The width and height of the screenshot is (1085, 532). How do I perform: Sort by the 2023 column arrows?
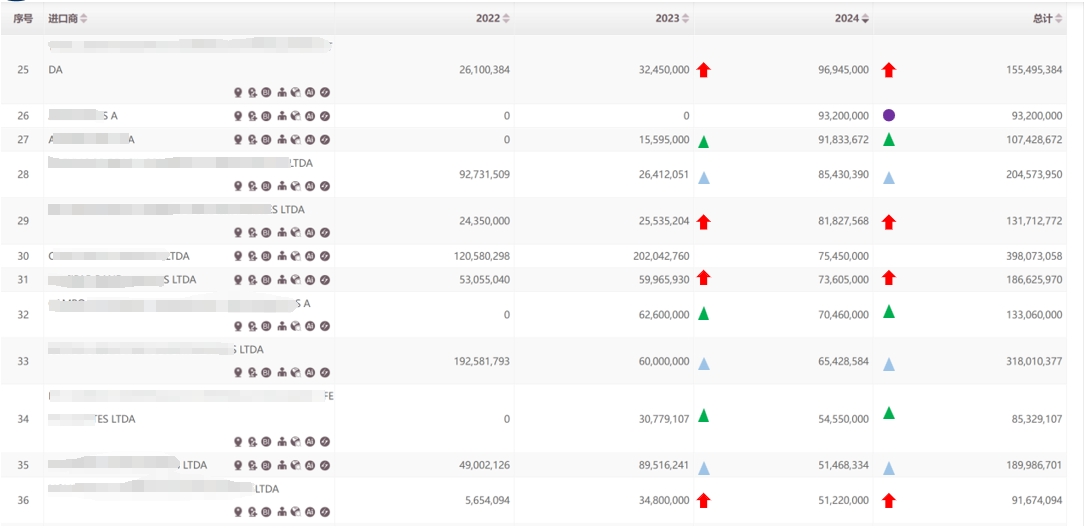685,19
